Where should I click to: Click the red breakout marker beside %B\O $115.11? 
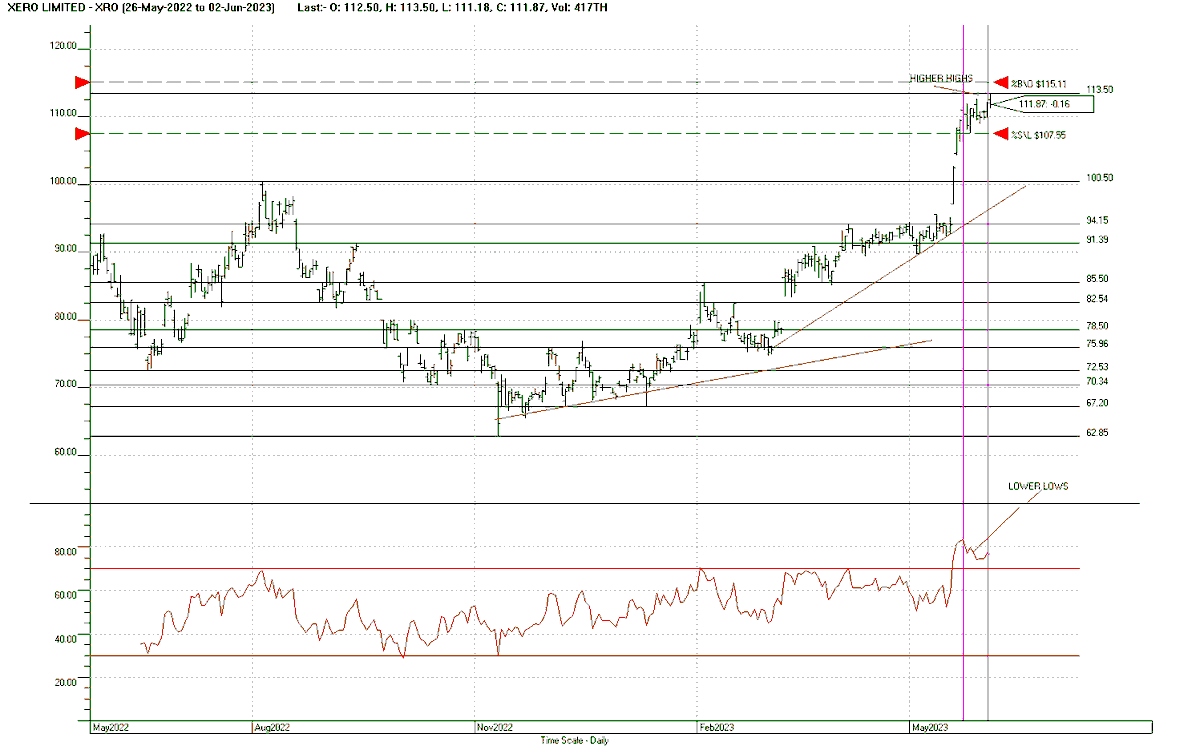tap(1000, 82)
